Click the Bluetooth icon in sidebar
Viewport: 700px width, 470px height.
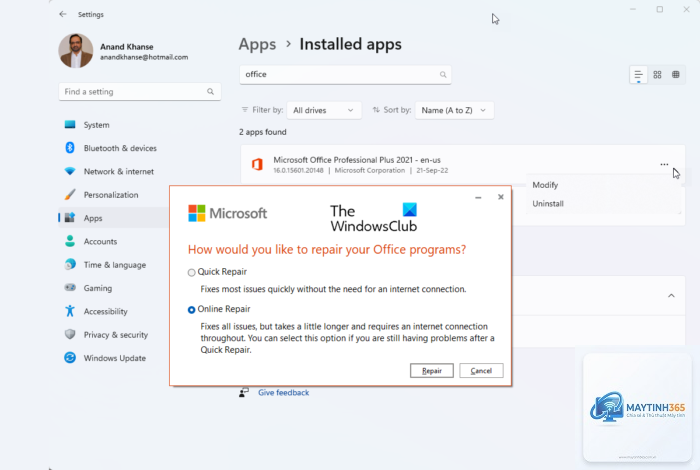point(70,148)
